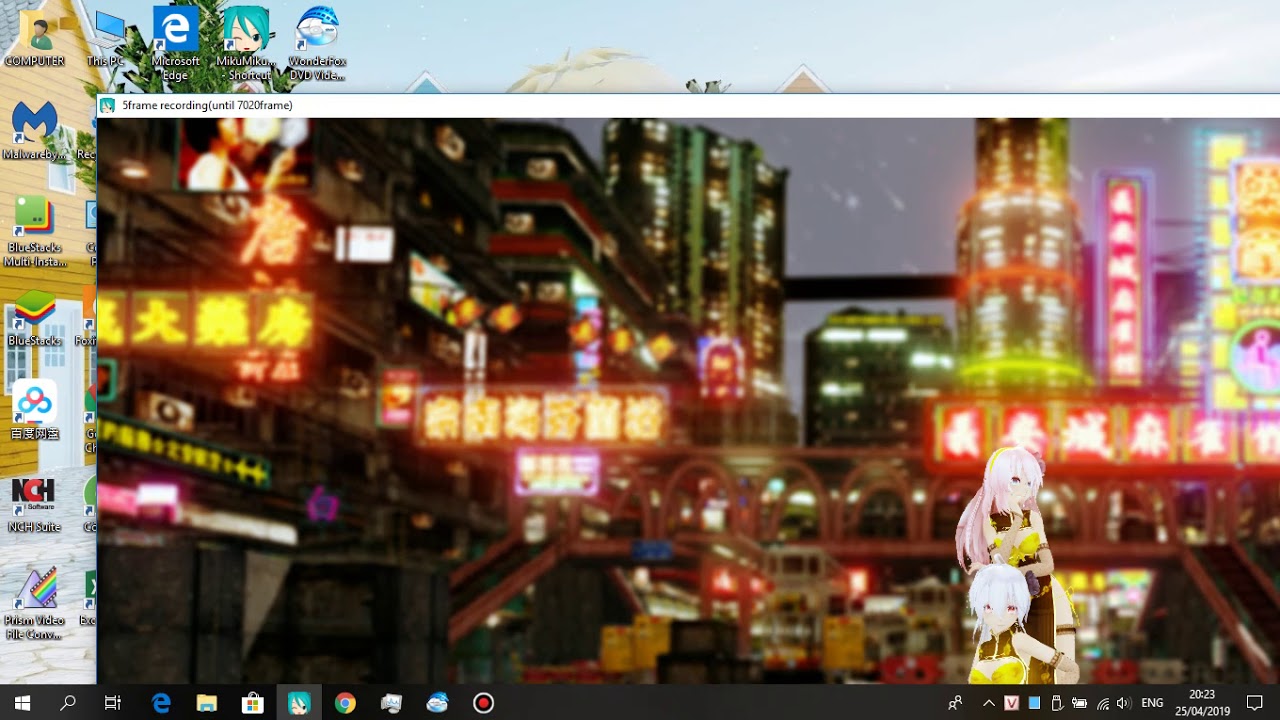The height and width of the screenshot is (720, 1280).
Task: Expand hidden system tray icons chevron
Action: [x=989, y=703]
